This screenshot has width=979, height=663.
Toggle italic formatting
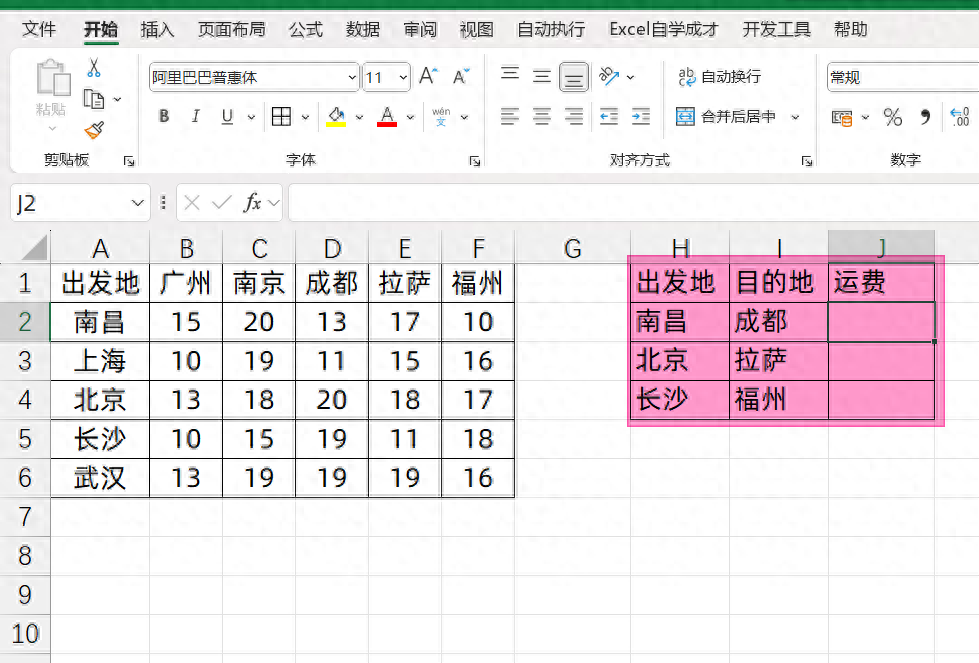click(195, 116)
